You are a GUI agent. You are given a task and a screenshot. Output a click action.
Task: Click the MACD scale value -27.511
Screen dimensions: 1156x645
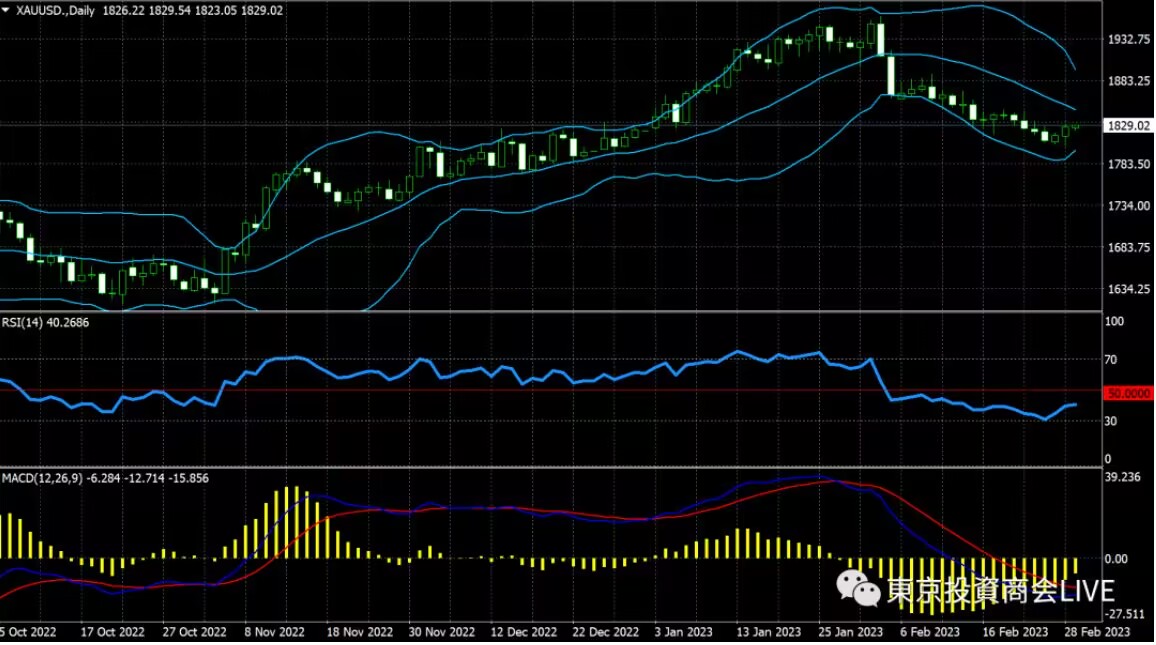[x=1125, y=614]
